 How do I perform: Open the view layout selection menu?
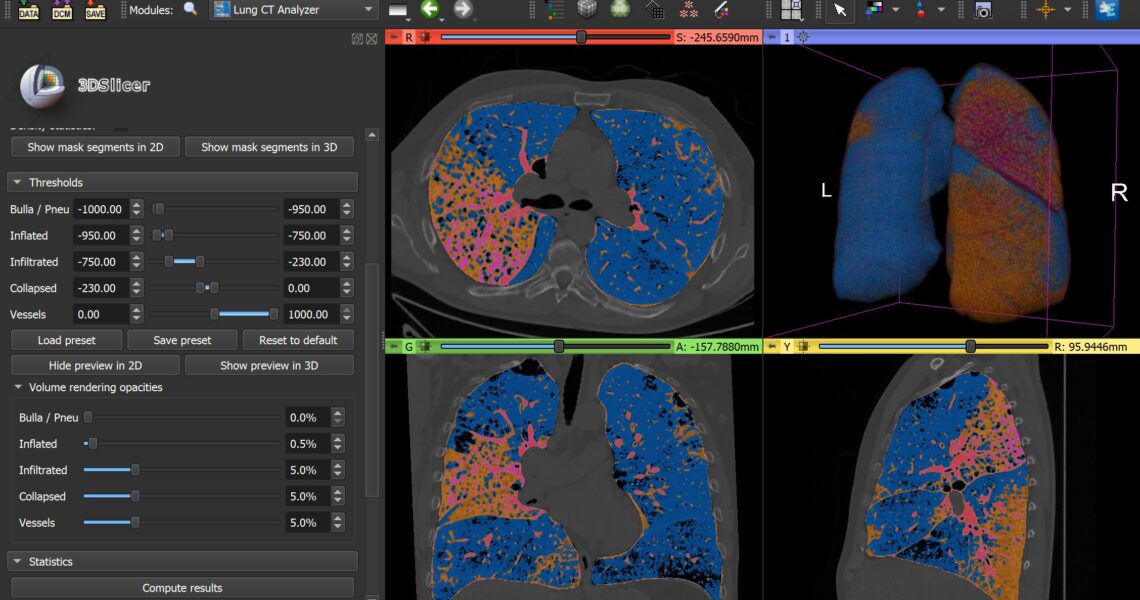pyautogui.click(x=792, y=10)
